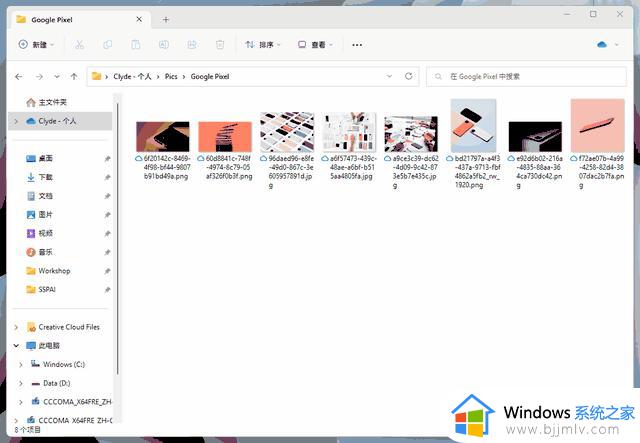
Task: Select thumbnail 6f20142c-8469 png image
Action: tap(163, 136)
